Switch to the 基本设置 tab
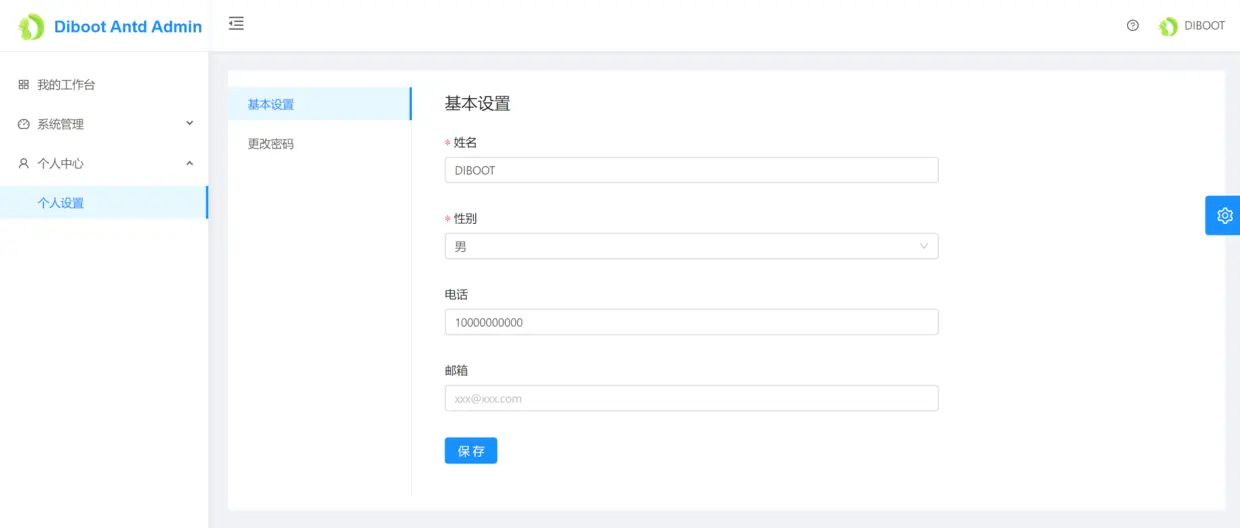 (x=319, y=104)
